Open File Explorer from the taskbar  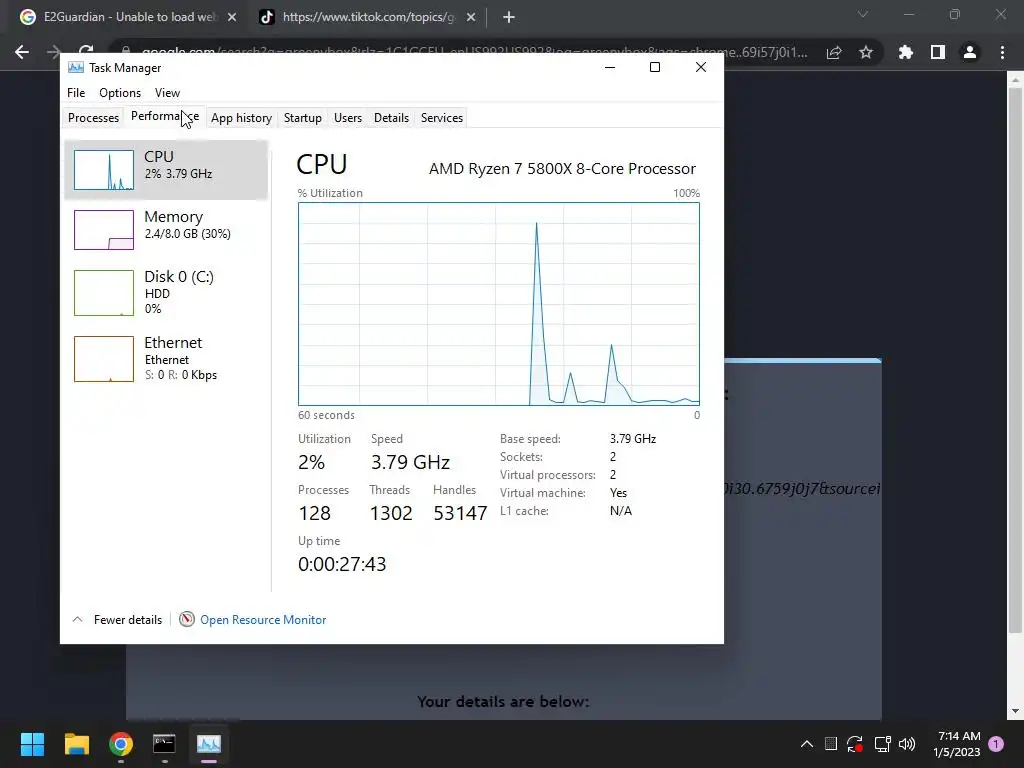pyautogui.click(x=76, y=744)
